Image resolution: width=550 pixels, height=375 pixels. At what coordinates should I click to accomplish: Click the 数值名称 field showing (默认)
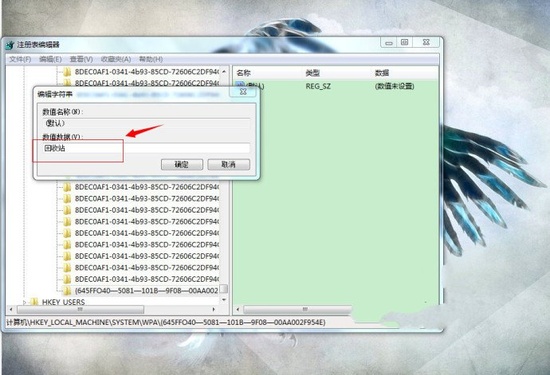point(146,123)
